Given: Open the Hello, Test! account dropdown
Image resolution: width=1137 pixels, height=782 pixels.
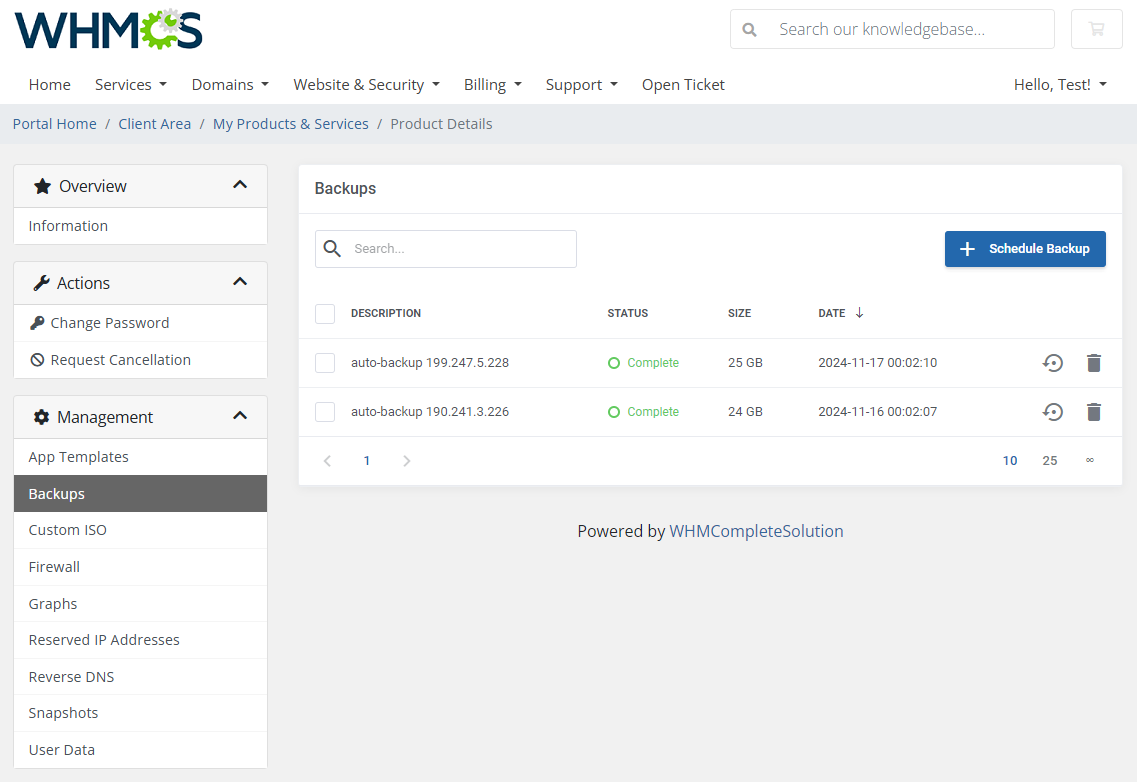Looking at the screenshot, I should tap(1060, 85).
